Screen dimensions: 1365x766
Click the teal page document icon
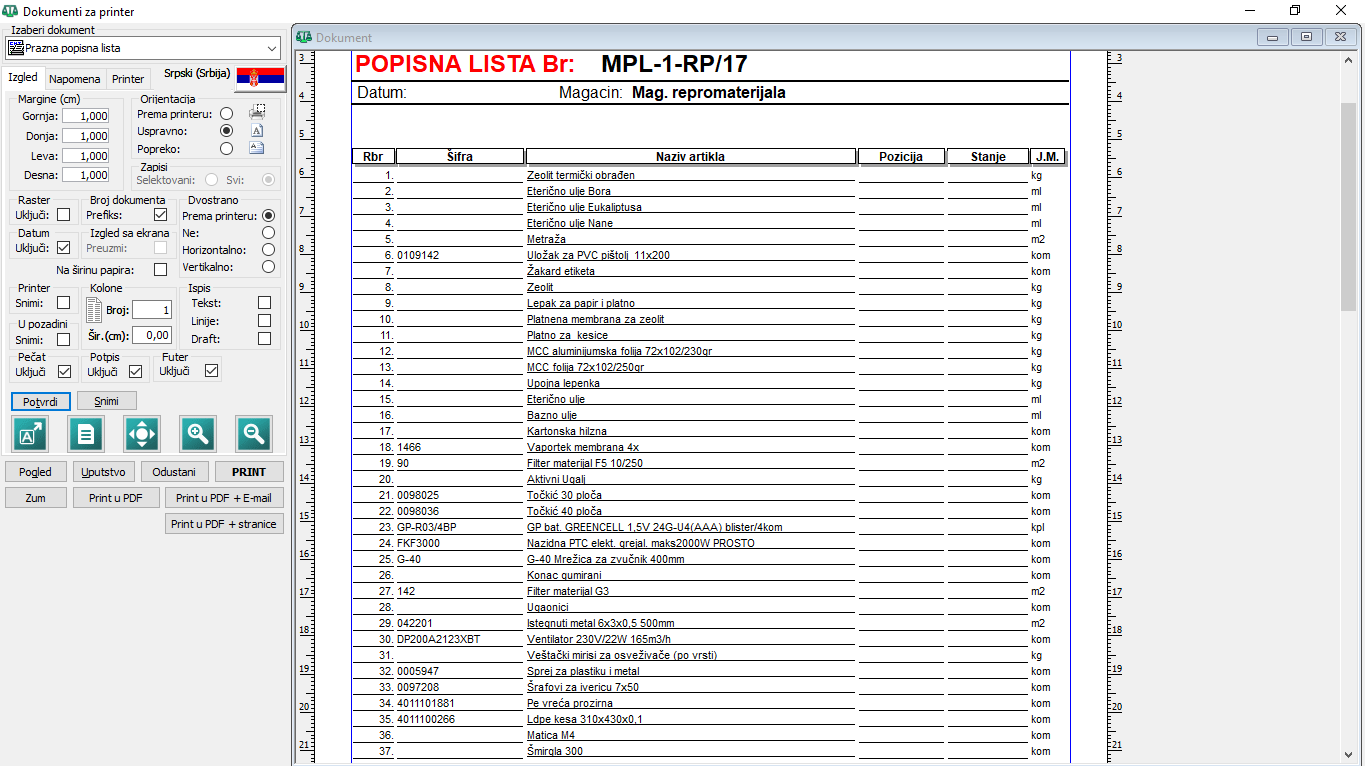[87, 434]
